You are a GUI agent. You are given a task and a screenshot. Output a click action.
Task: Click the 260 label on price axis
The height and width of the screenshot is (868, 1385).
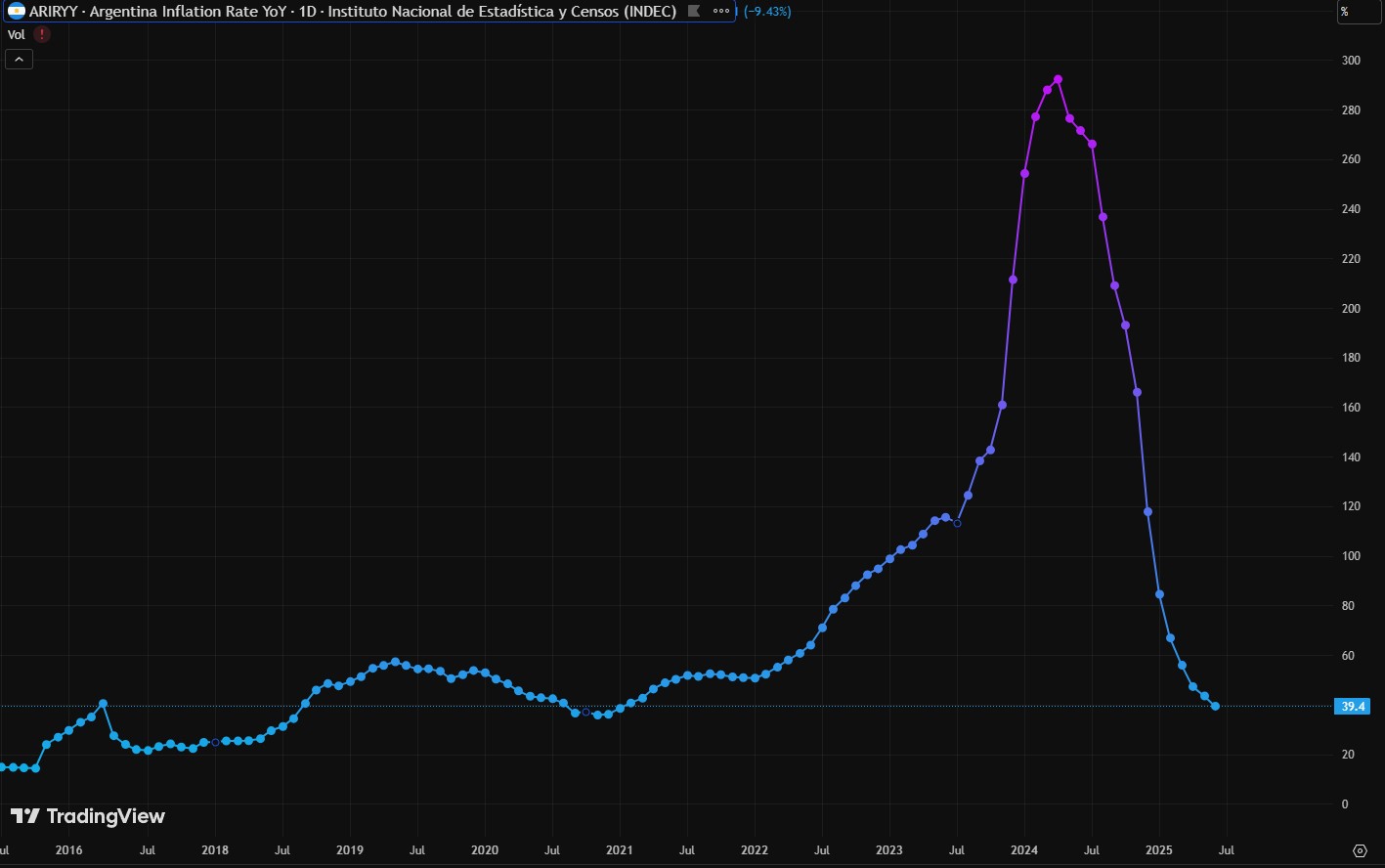click(1351, 159)
